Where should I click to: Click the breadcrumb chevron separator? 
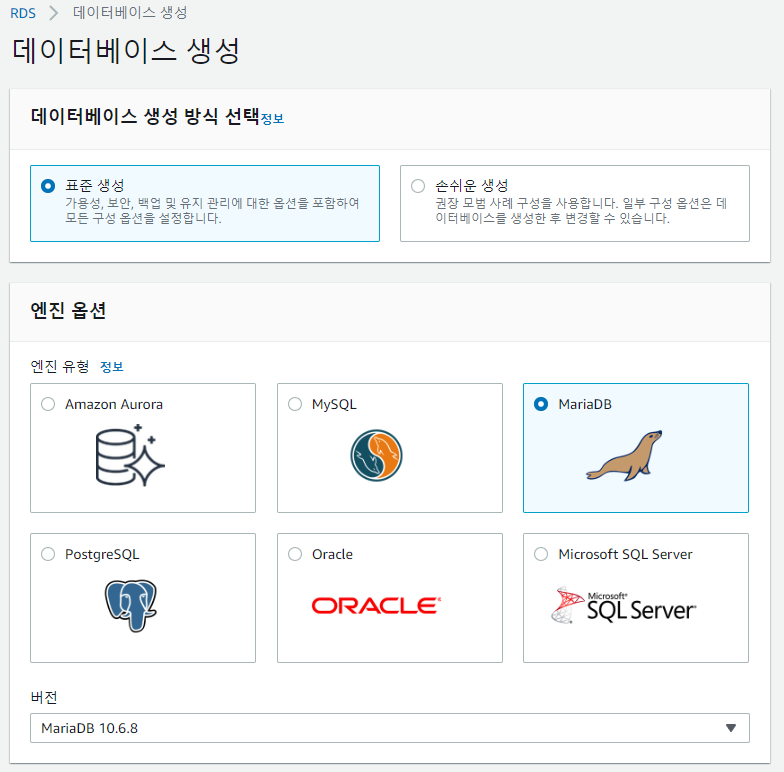(54, 13)
